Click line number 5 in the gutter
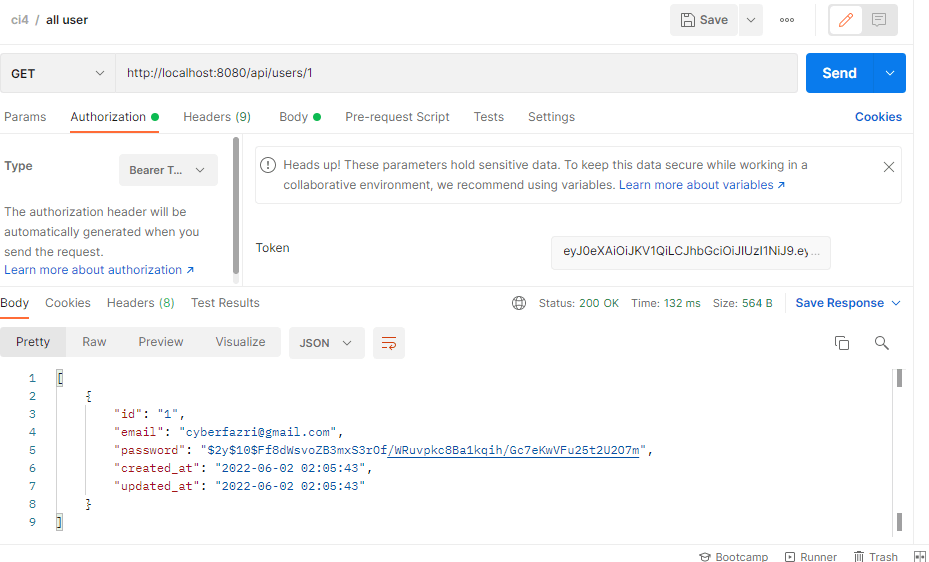The height and width of the screenshot is (562, 929). point(32,450)
